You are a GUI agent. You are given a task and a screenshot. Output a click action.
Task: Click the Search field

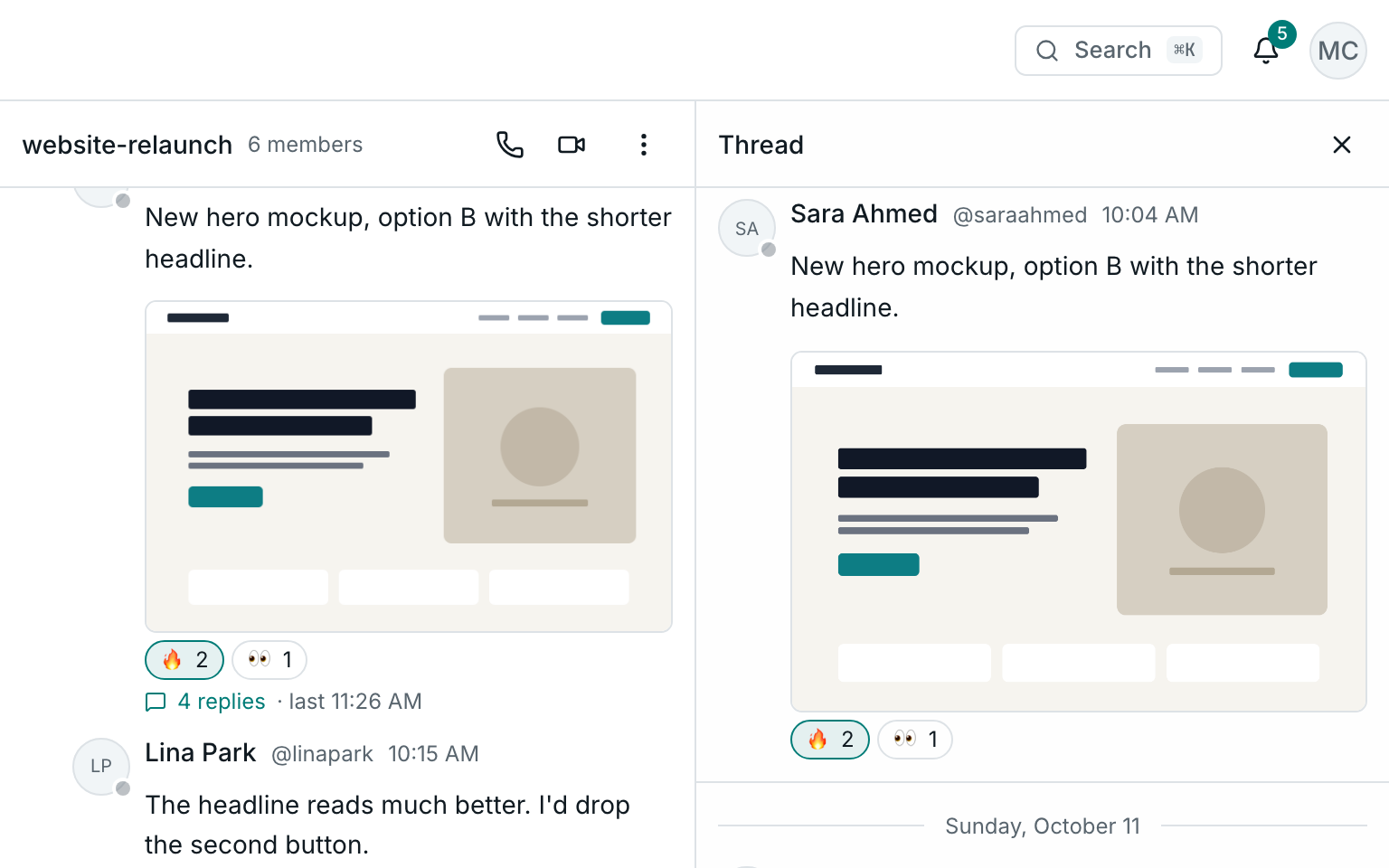tap(1119, 51)
